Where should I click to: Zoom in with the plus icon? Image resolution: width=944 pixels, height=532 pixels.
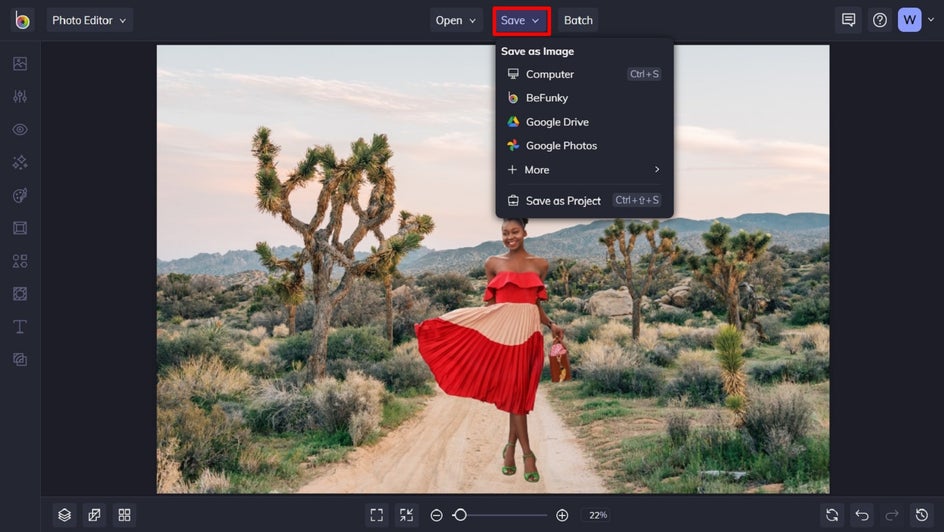pos(562,515)
